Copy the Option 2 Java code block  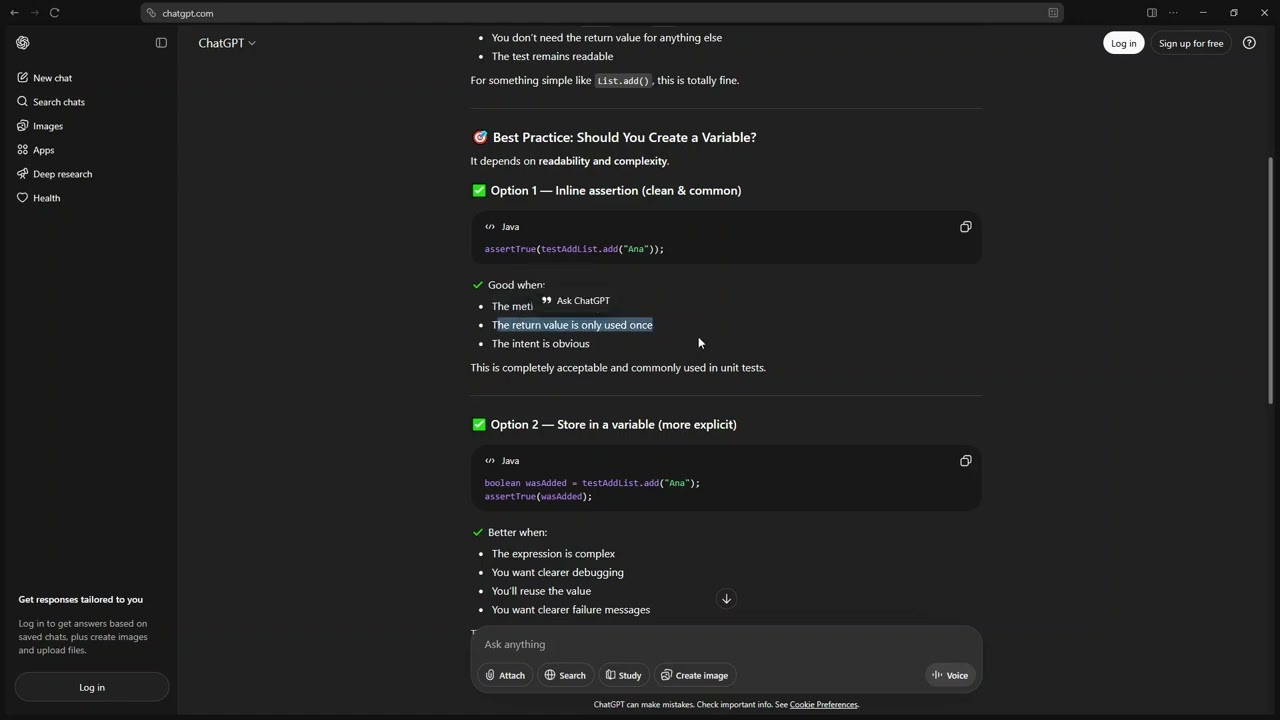(x=965, y=461)
